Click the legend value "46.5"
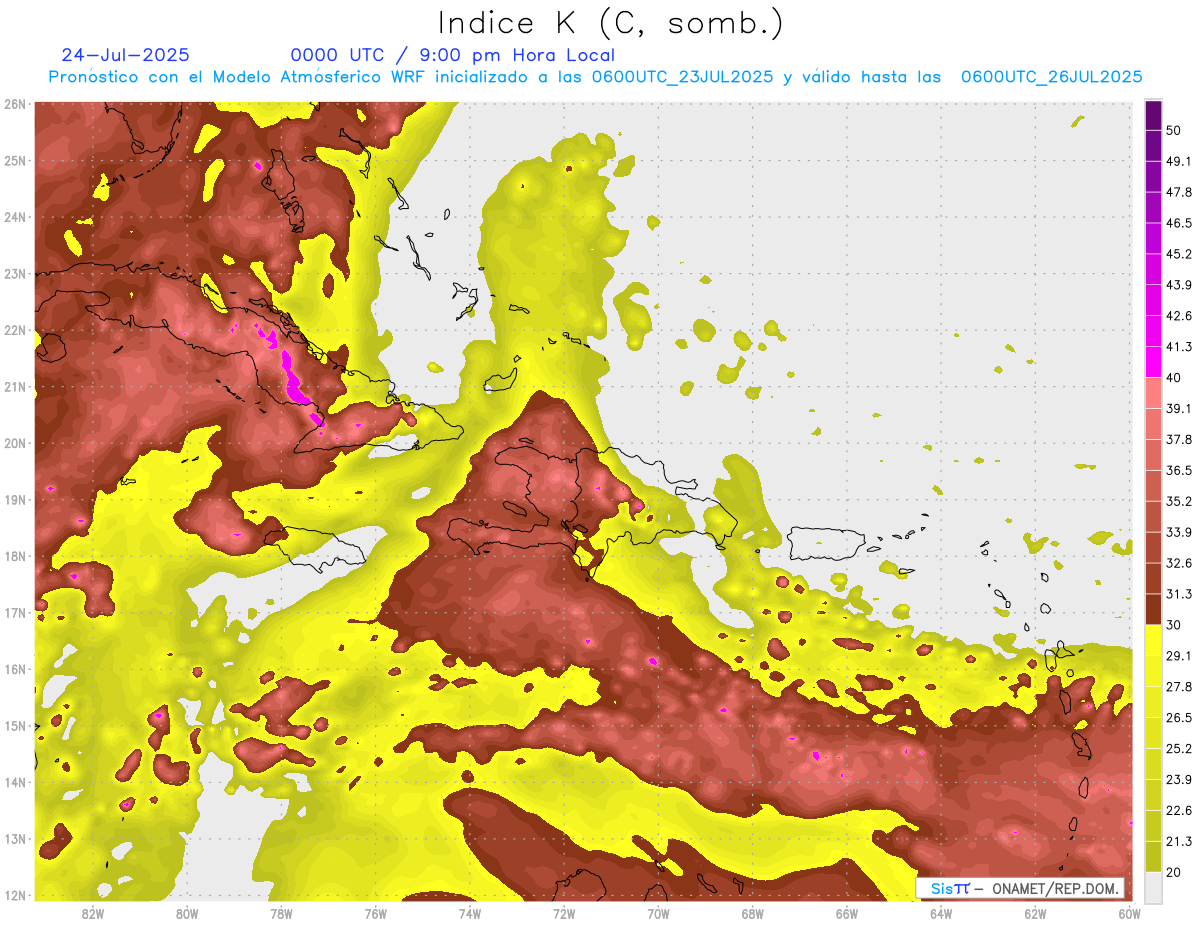The height and width of the screenshot is (927, 1200). [1178, 223]
